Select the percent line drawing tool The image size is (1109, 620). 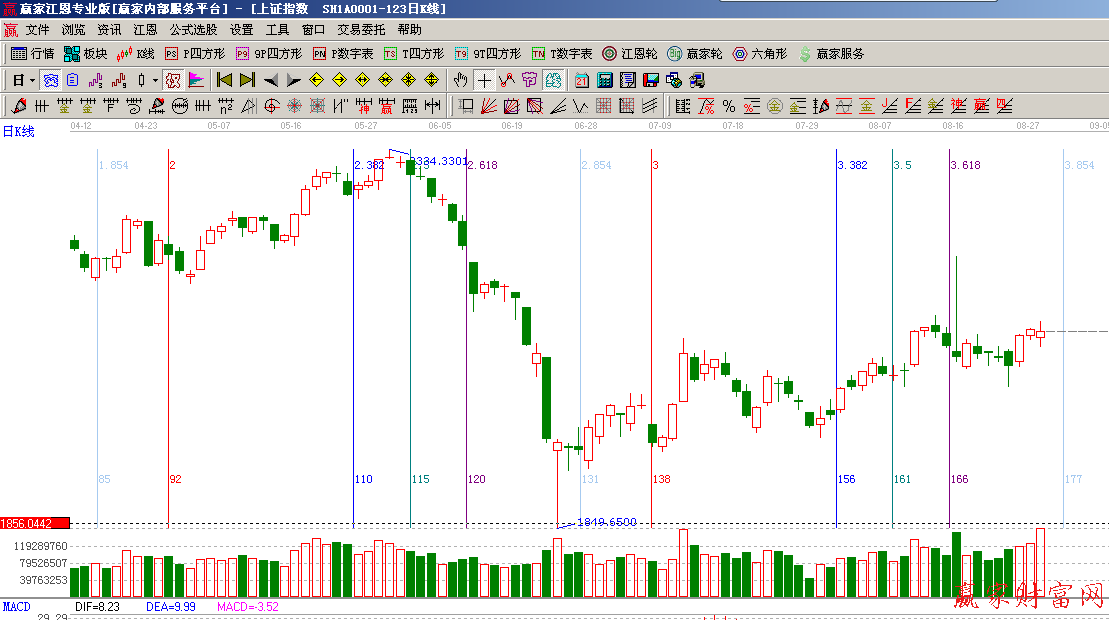point(729,106)
